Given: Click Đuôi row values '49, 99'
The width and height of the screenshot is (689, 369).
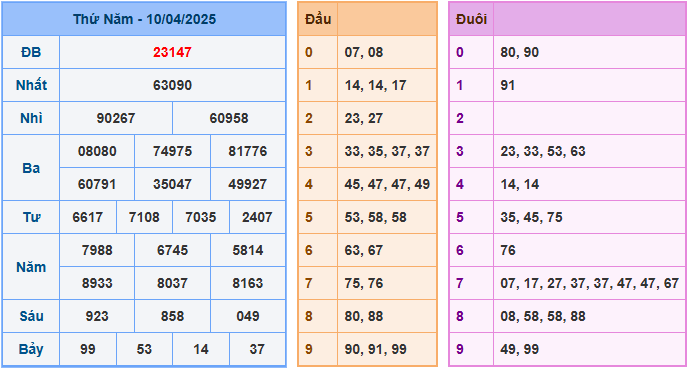Looking at the screenshot, I should (x=519, y=349).
